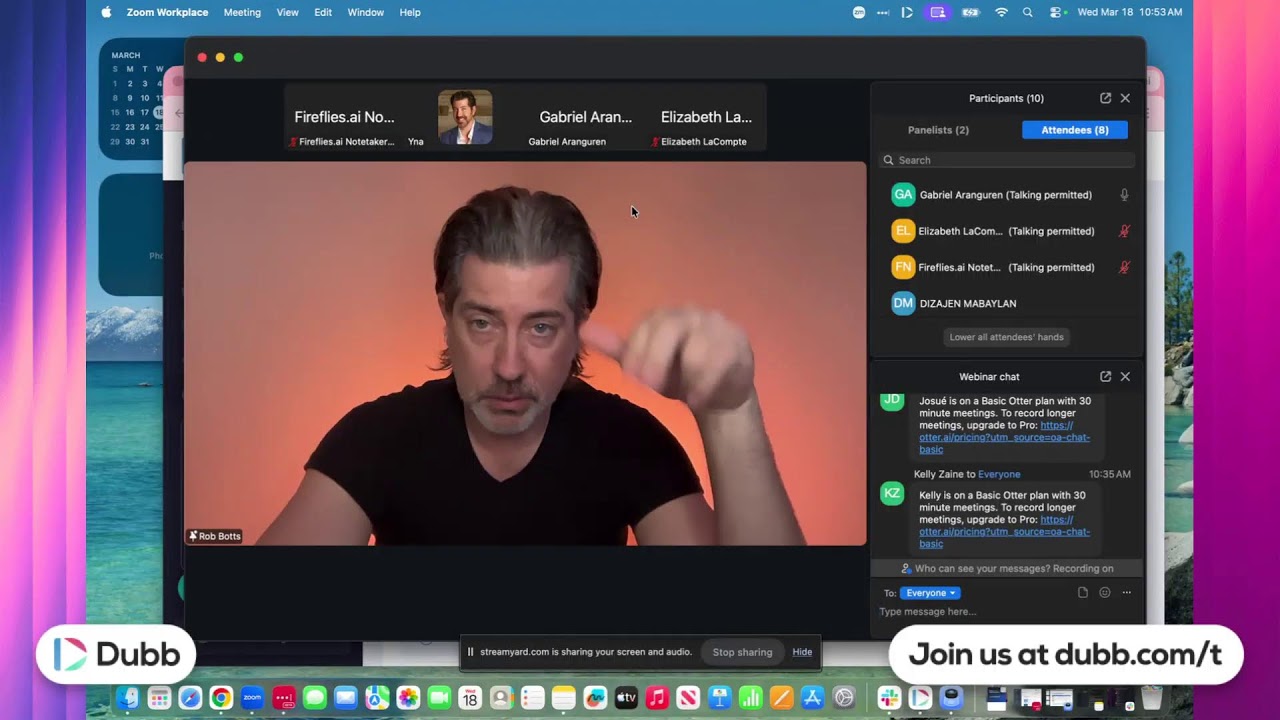Search the participants list
Image resolution: width=1280 pixels, height=720 pixels.
point(1006,160)
